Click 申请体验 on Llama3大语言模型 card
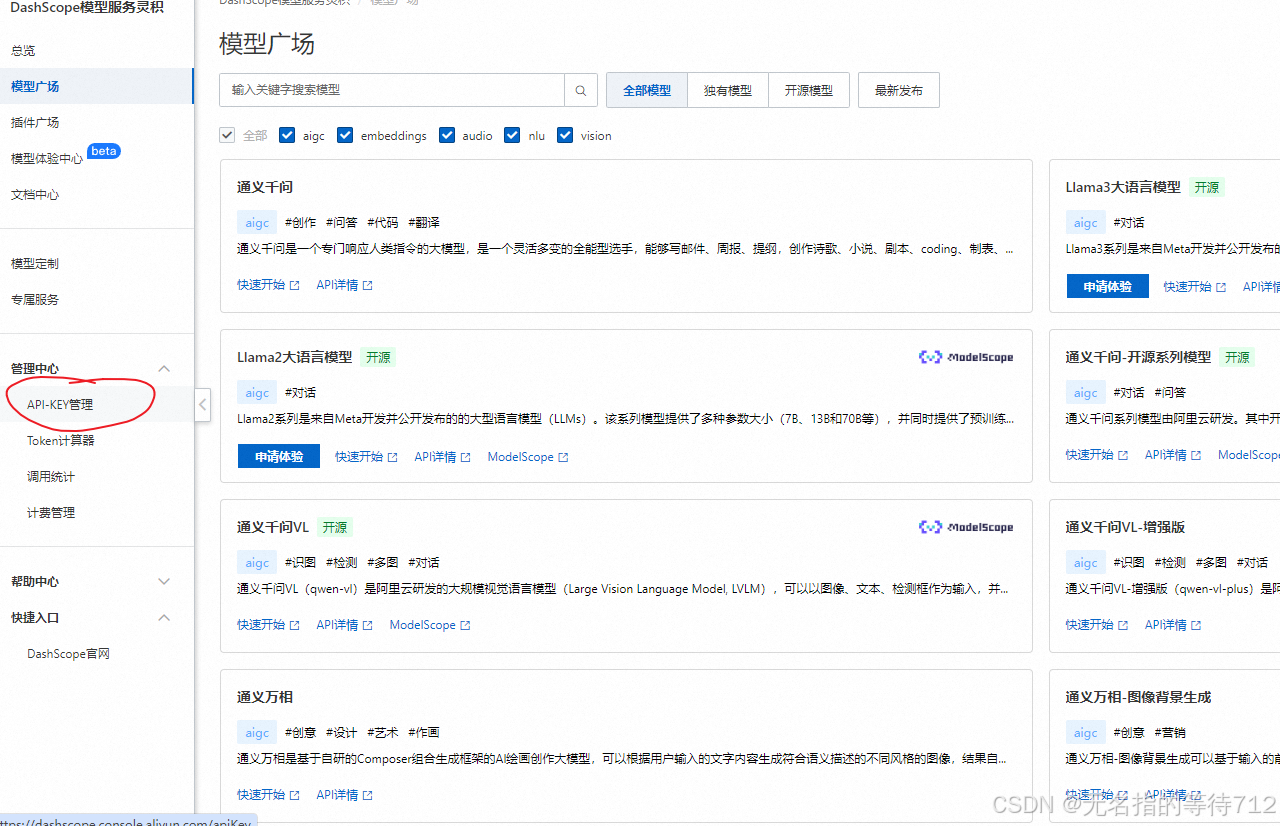This screenshot has width=1280, height=826. point(1108,287)
